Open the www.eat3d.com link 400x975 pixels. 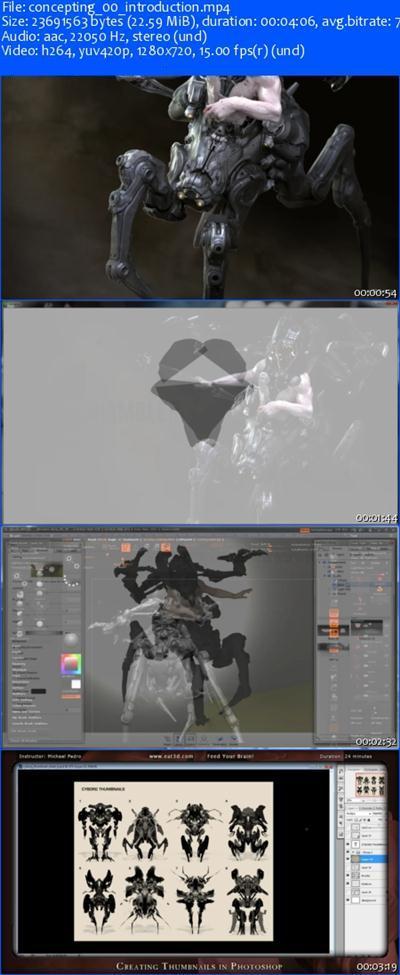coord(169,757)
